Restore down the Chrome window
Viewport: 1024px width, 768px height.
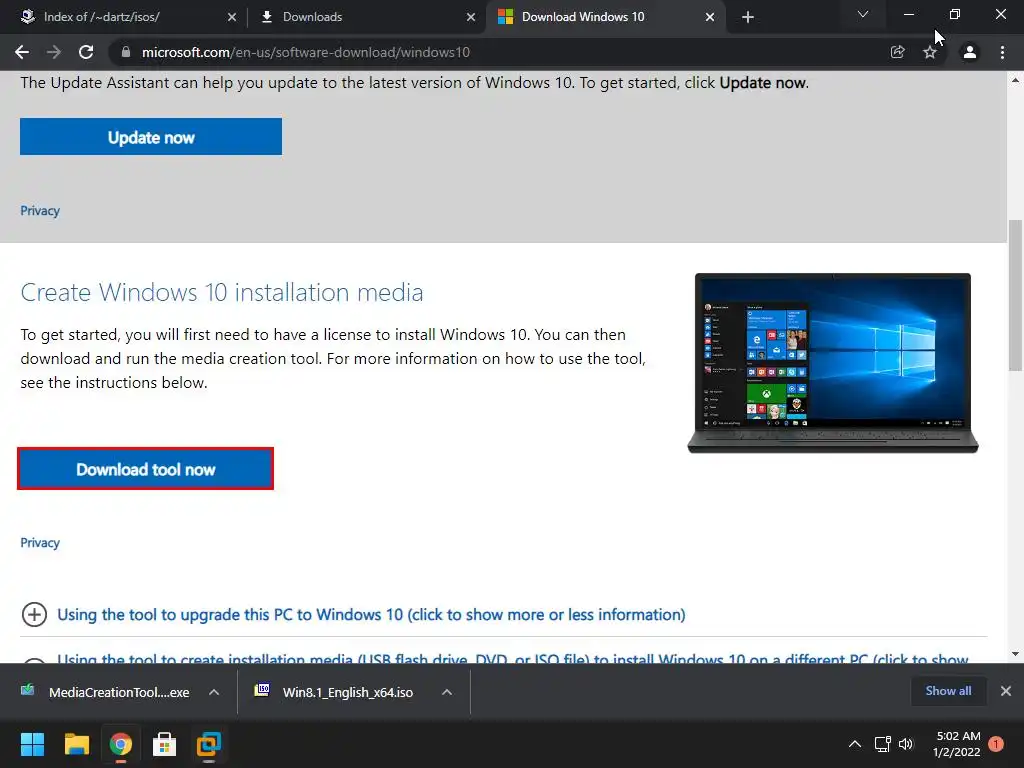(954, 14)
